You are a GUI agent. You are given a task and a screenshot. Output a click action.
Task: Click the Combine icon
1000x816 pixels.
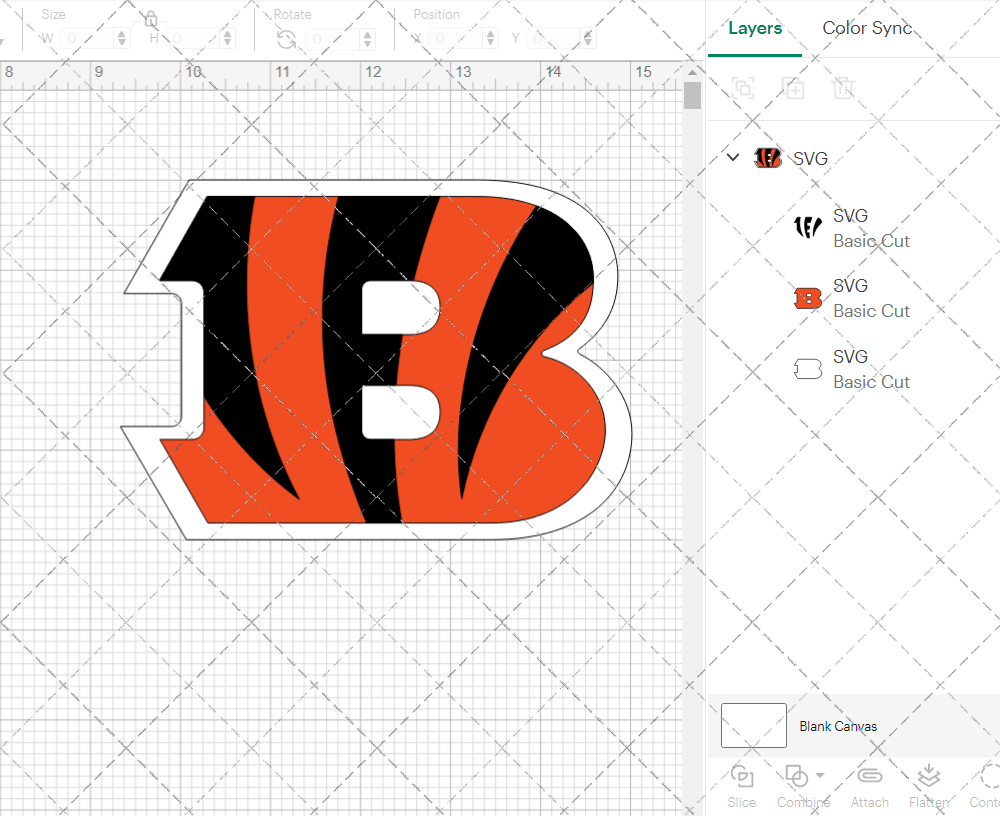(797, 776)
